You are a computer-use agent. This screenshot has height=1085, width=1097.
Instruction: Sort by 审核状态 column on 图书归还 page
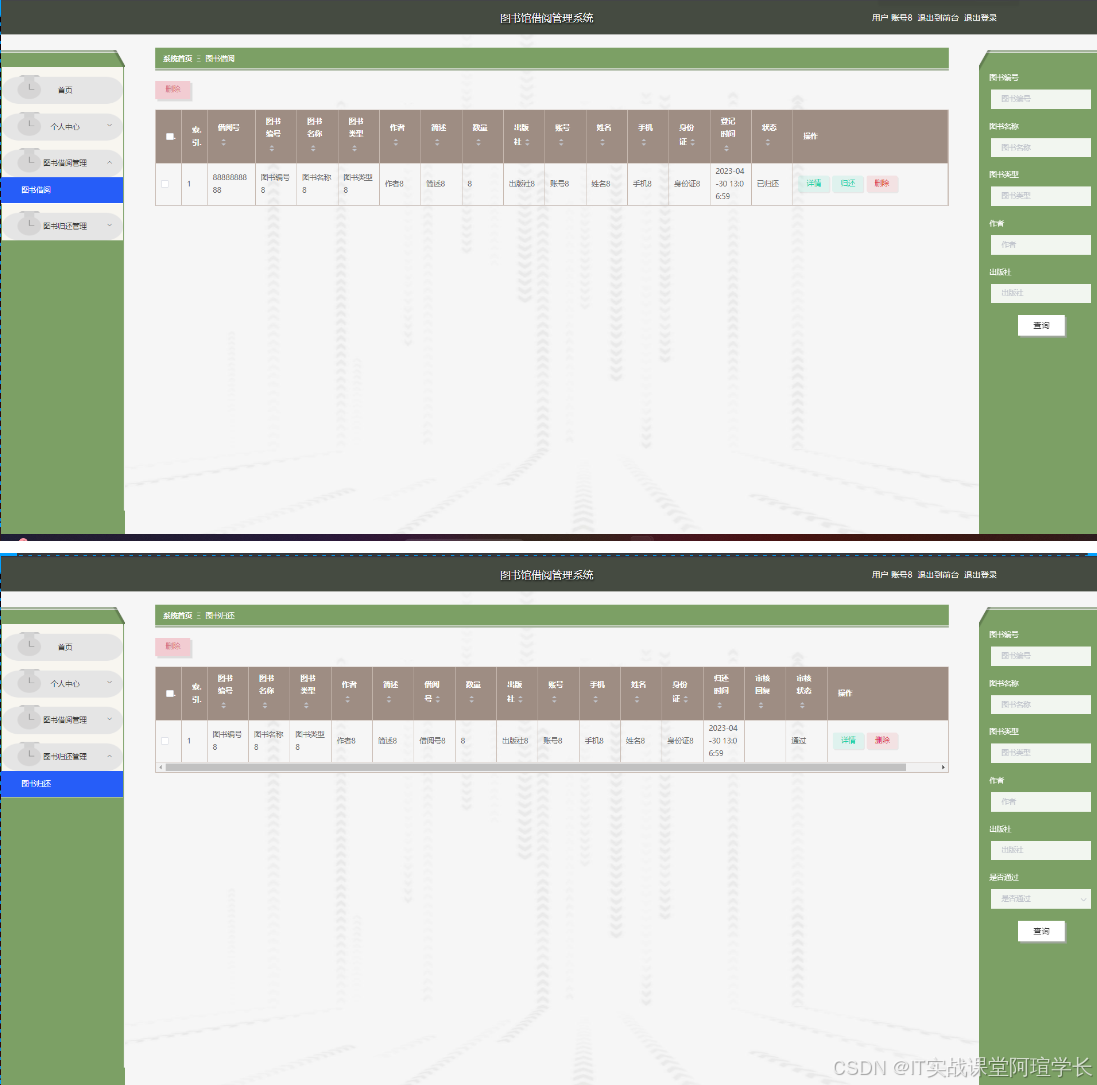802,705
